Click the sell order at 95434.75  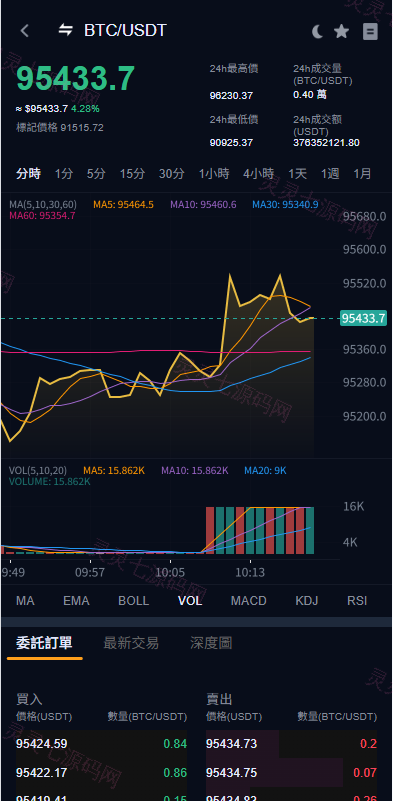click(x=291, y=772)
